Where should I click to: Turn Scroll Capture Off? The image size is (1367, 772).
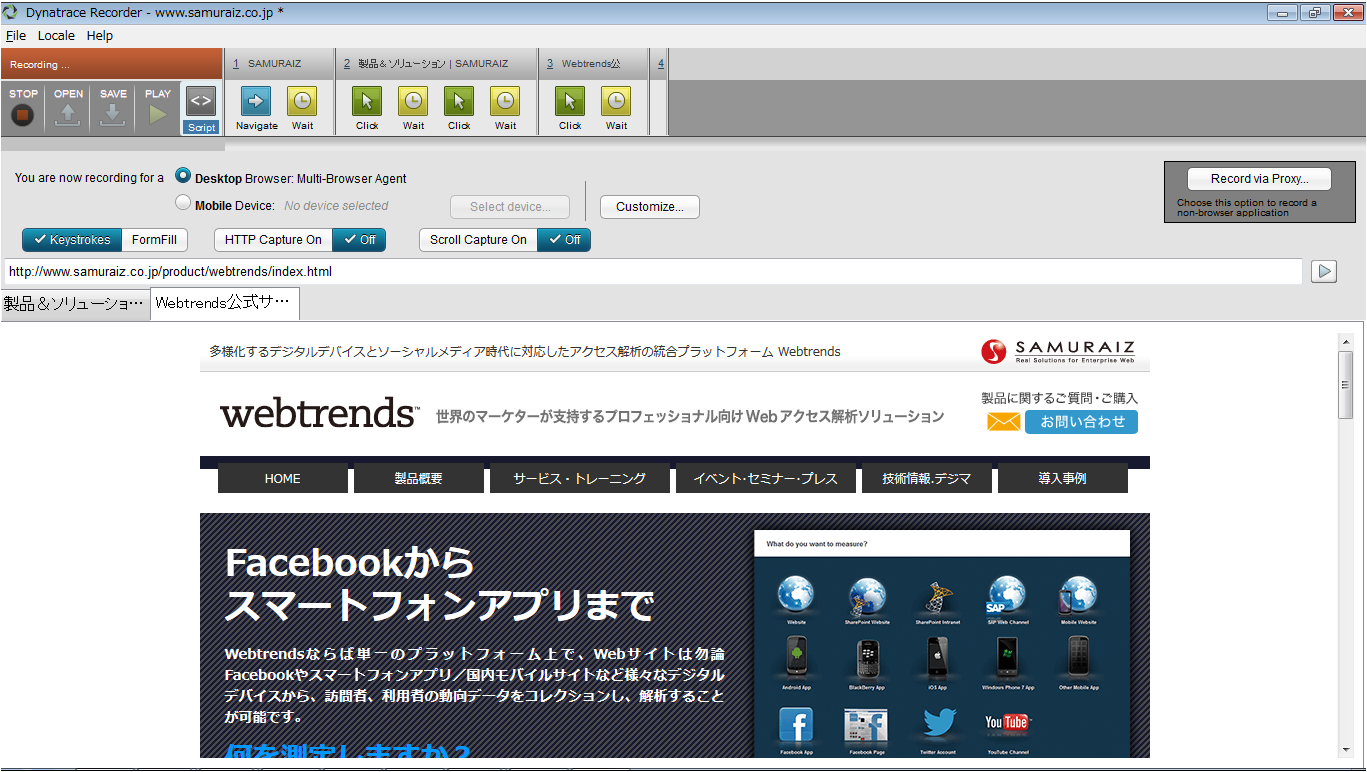click(x=564, y=240)
